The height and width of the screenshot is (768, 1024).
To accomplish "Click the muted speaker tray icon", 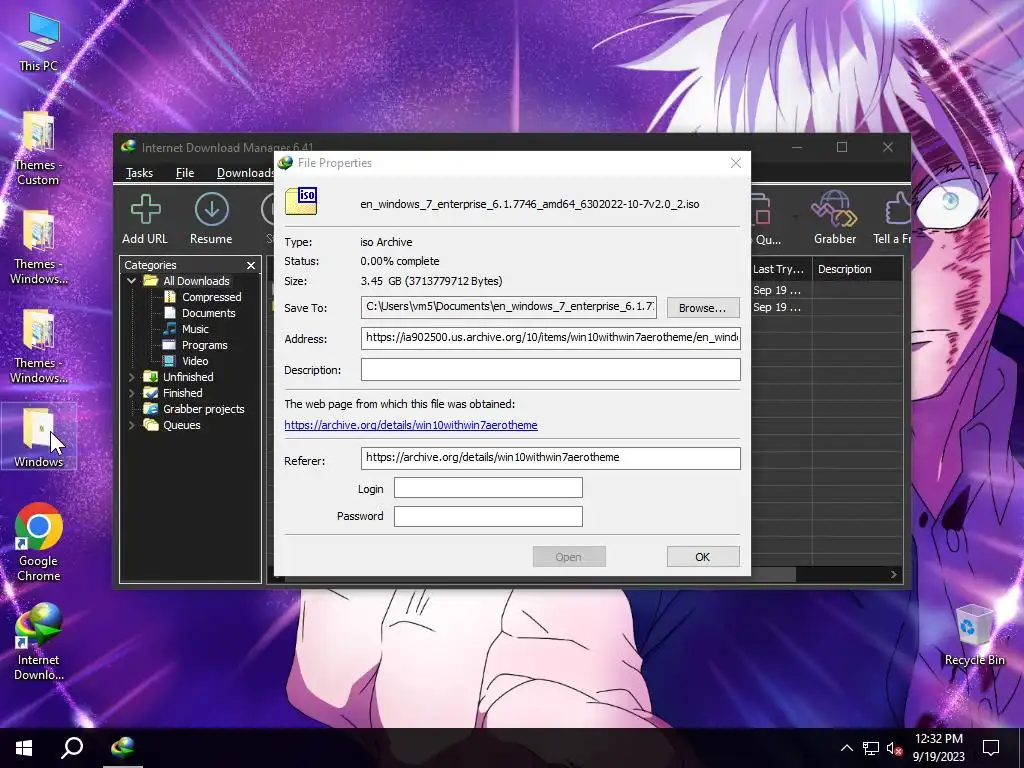I will coord(894,748).
